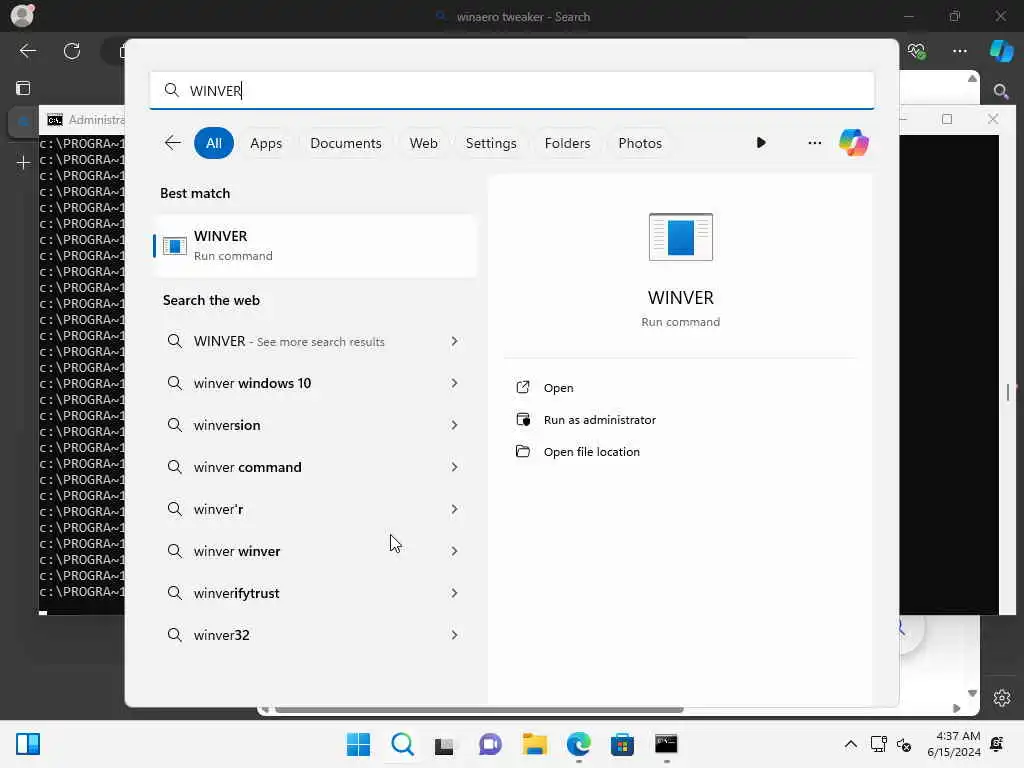Open Edge tab actions menu icon
1024x768 pixels.
[x=23, y=88]
